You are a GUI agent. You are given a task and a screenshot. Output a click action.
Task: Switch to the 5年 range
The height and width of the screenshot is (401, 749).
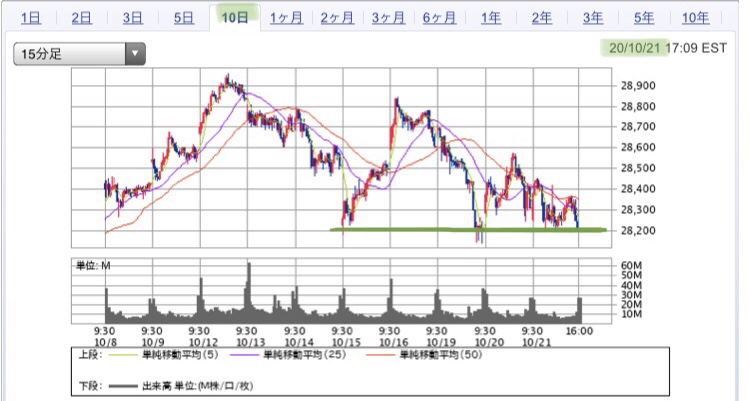(644, 18)
